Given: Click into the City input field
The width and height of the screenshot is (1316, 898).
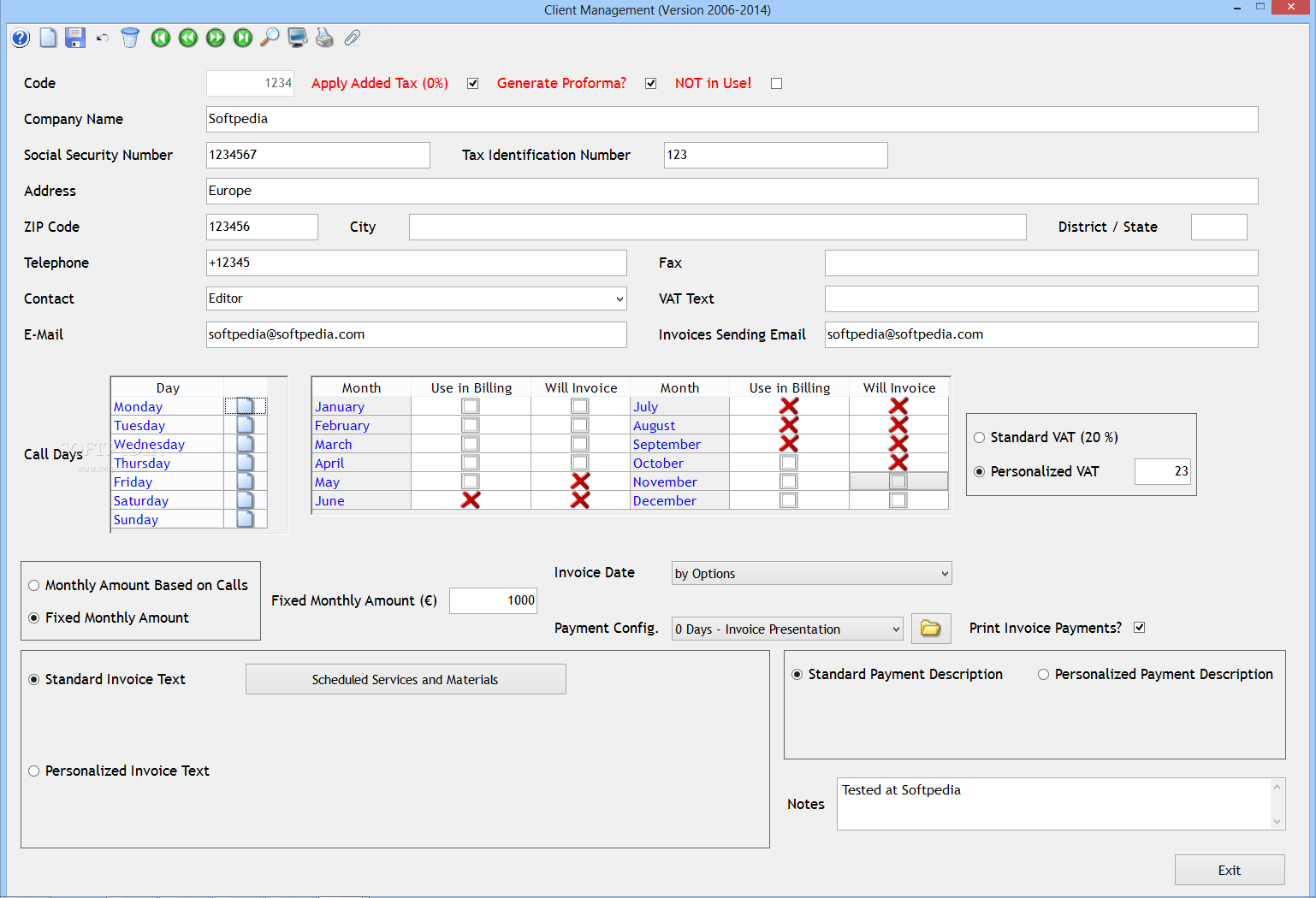Looking at the screenshot, I should [717, 227].
